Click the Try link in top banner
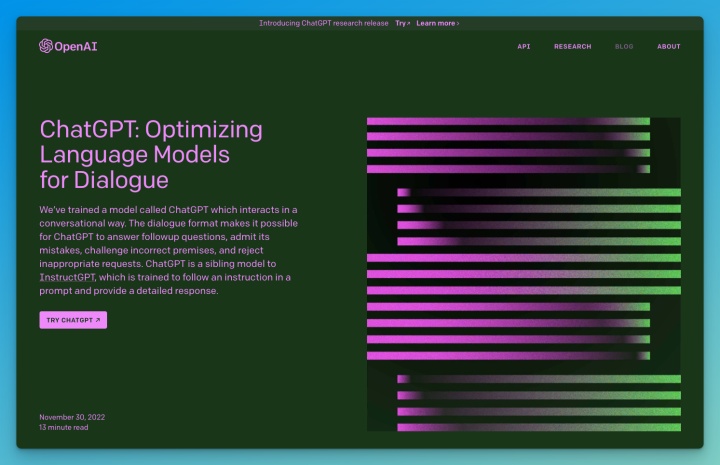 [403, 23]
